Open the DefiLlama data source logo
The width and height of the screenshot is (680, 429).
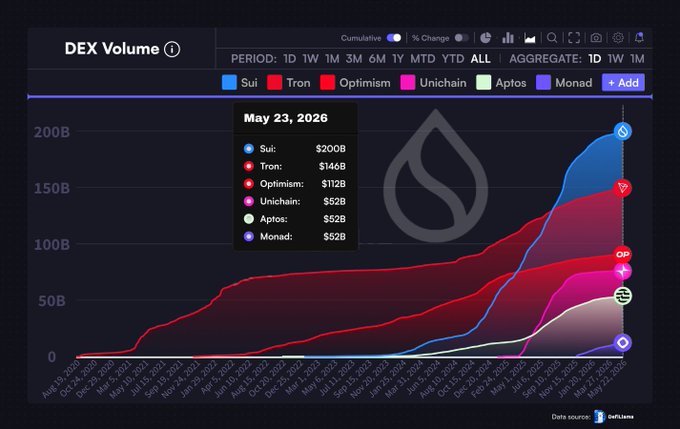pos(614,417)
